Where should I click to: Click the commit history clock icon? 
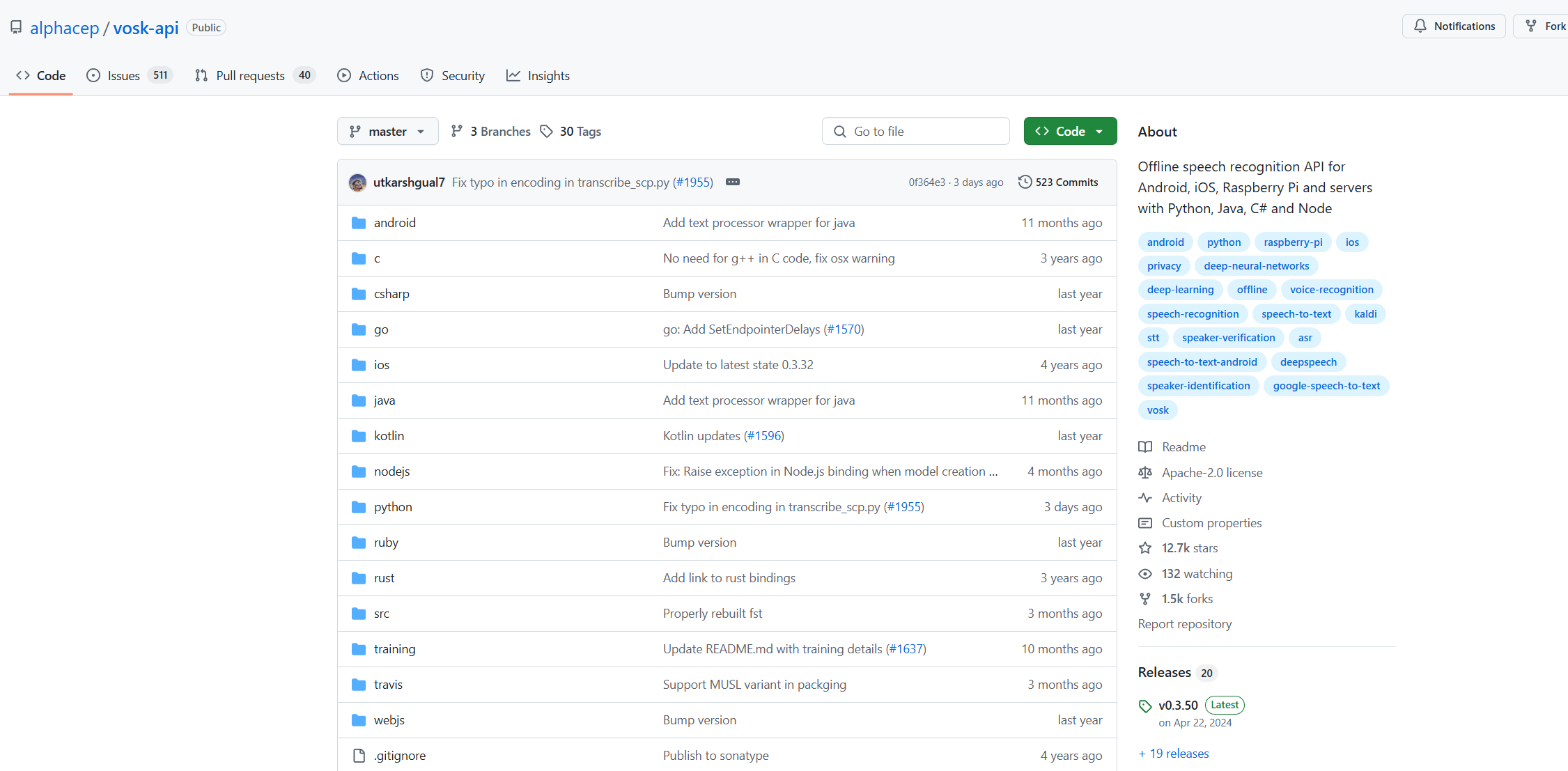point(1025,182)
